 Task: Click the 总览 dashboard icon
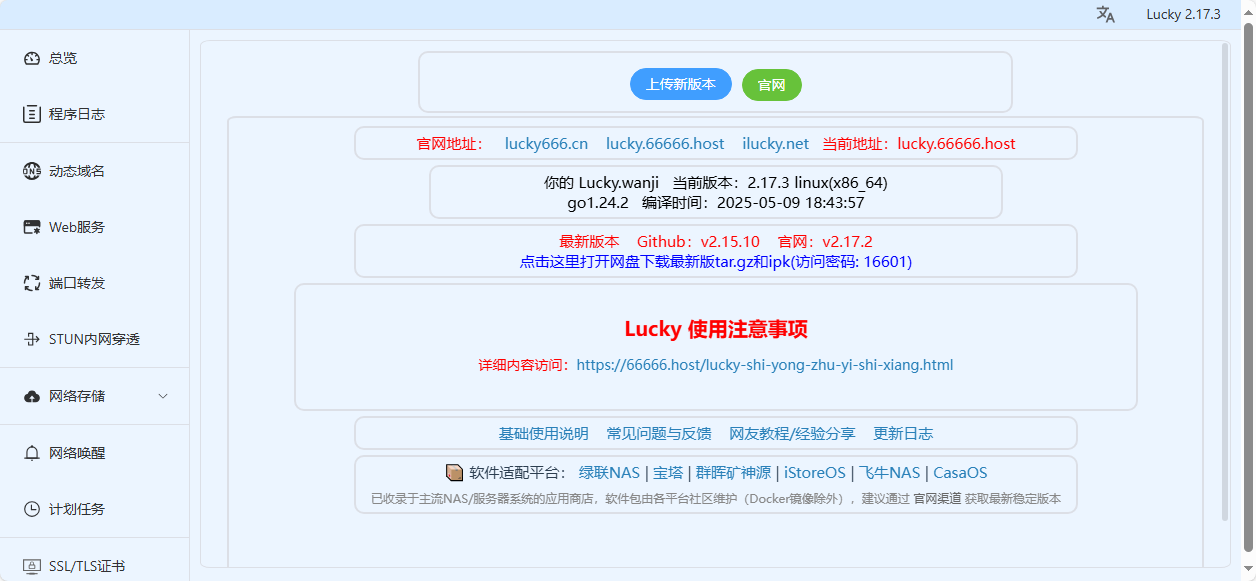pos(31,58)
